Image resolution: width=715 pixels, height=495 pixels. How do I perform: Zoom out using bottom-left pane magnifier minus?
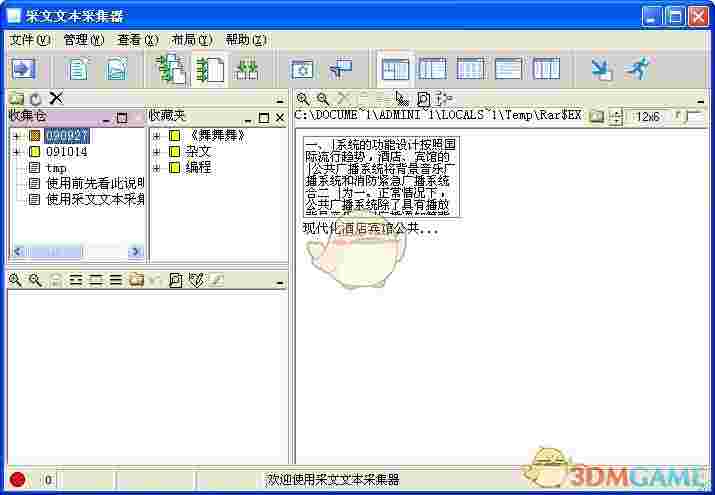point(35,280)
